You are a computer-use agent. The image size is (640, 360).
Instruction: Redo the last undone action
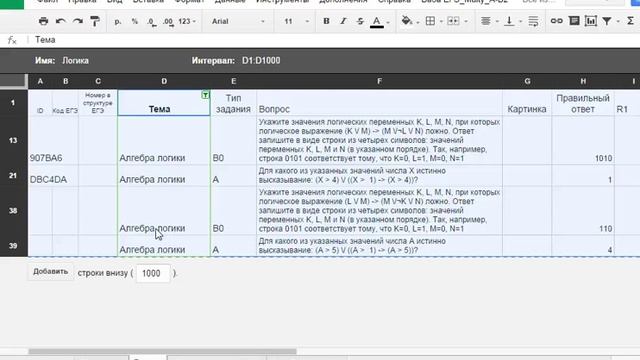[x=78, y=21]
